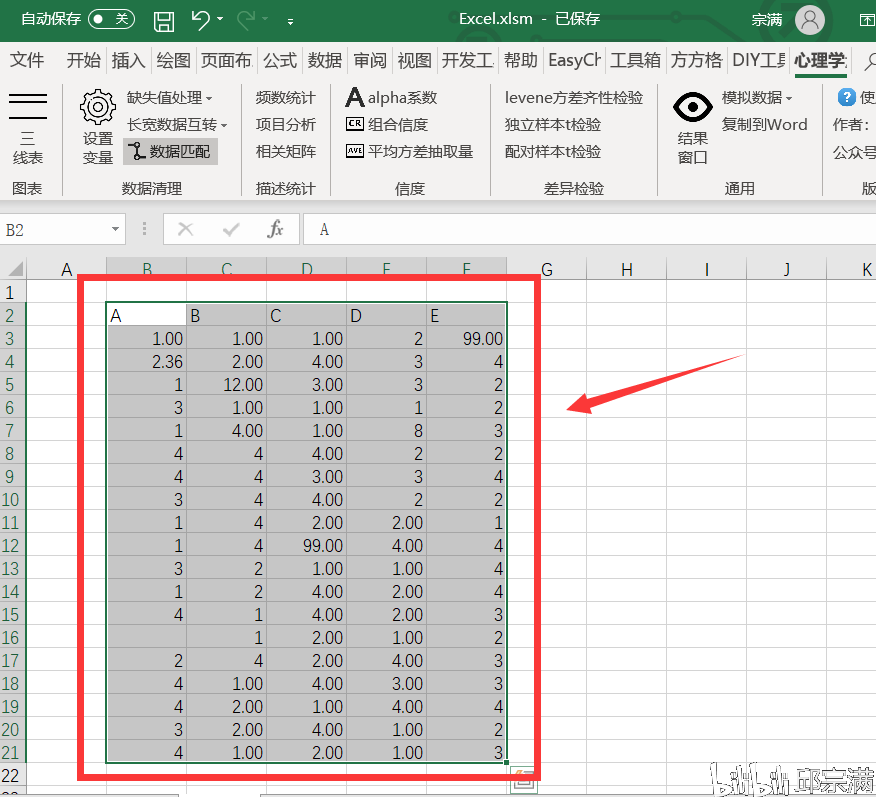This screenshot has height=797, width=876.
Task: Open the 文件 menu tab
Action: [x=27, y=60]
